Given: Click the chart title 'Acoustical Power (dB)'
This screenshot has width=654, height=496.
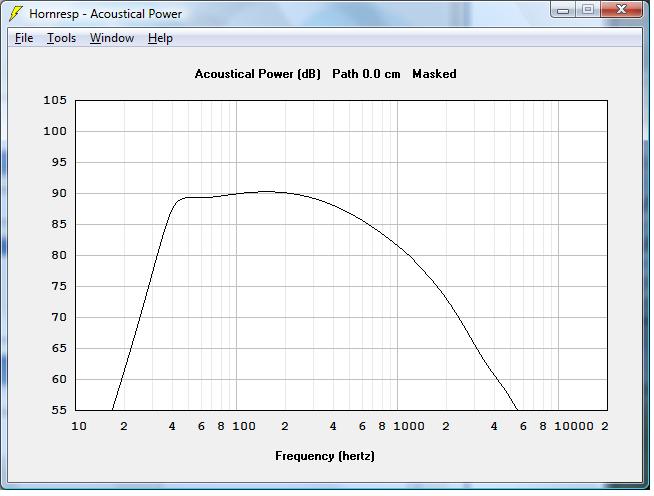Looking at the screenshot, I should click(x=257, y=74).
